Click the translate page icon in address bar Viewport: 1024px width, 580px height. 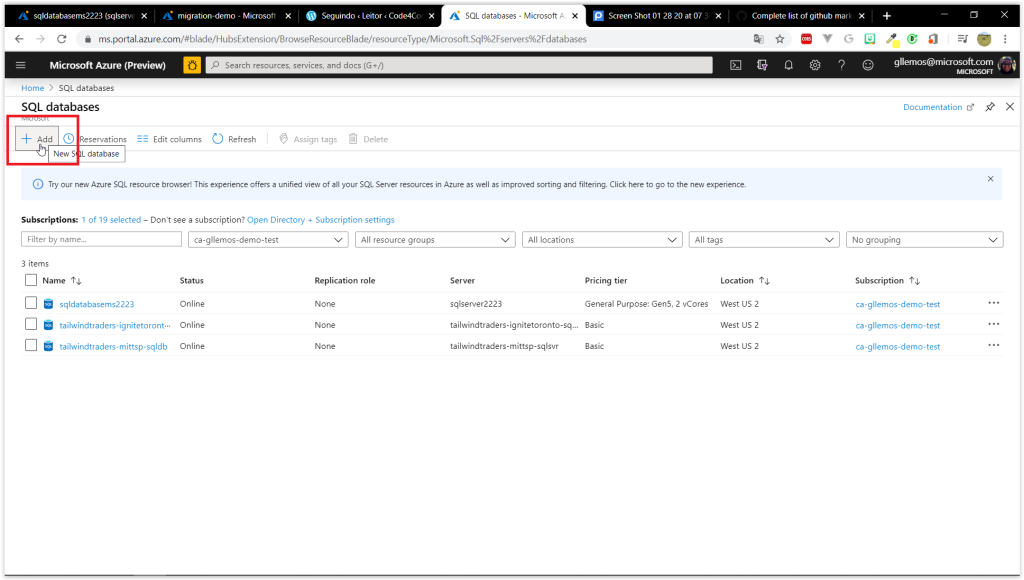click(758, 39)
